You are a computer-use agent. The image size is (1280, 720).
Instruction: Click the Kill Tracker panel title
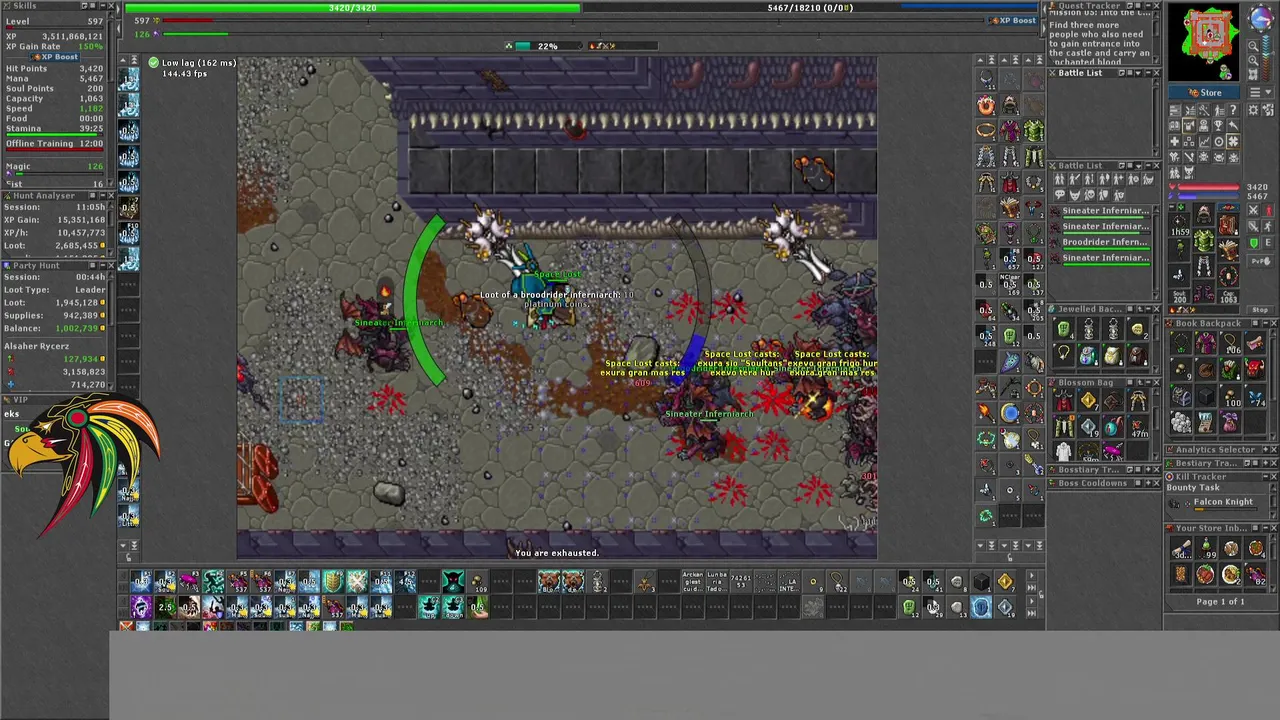pyautogui.click(x=1200, y=477)
